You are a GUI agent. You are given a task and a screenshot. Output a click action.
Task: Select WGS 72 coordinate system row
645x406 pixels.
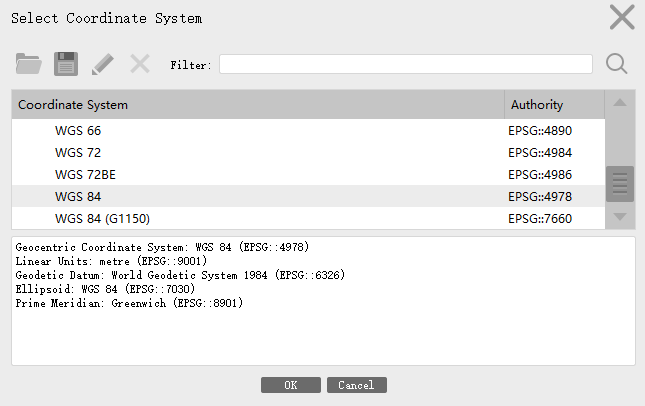[x=308, y=153]
